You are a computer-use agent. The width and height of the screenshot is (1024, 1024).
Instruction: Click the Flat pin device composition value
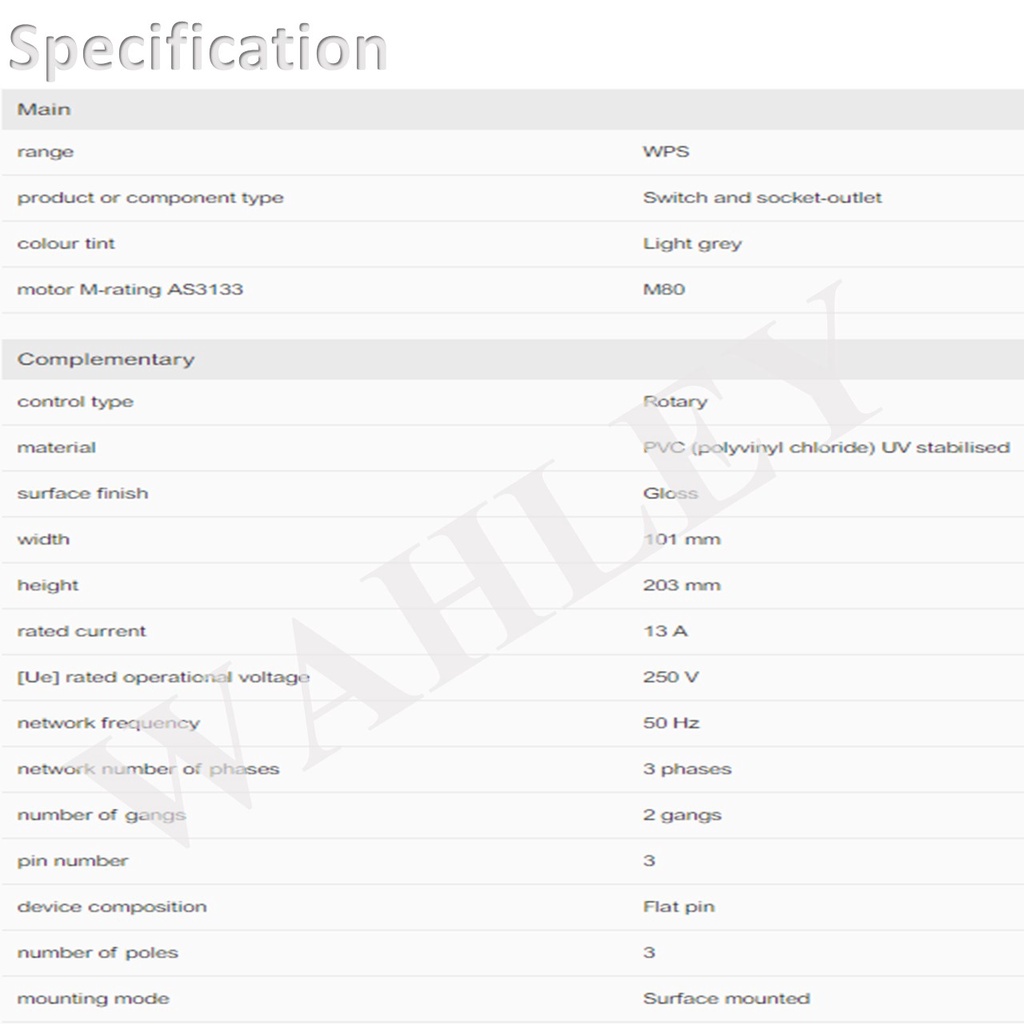[x=679, y=908]
